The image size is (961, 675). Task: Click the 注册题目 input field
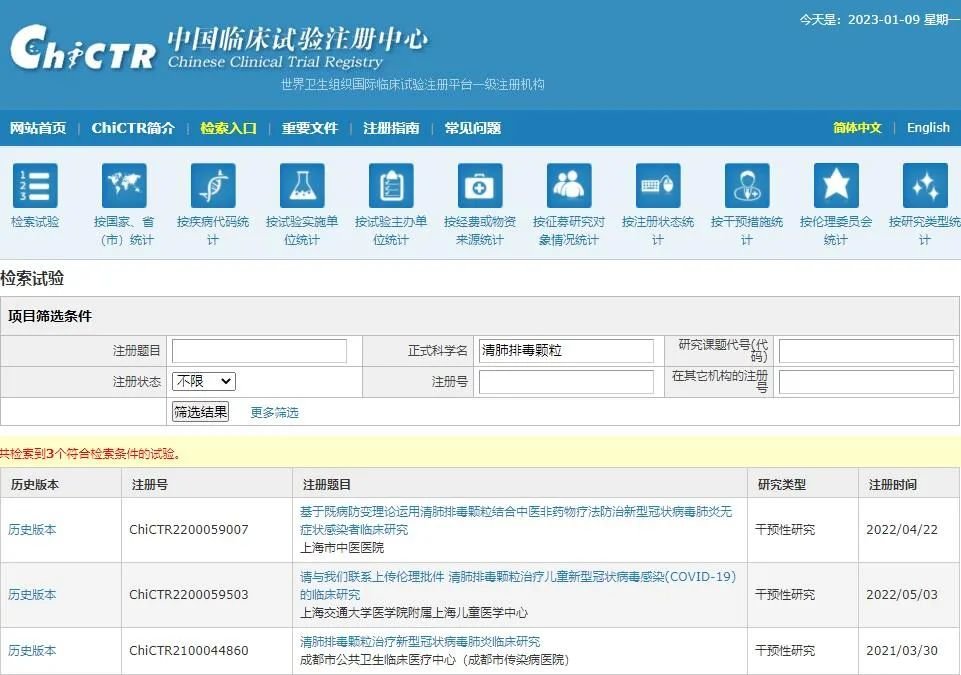259,351
